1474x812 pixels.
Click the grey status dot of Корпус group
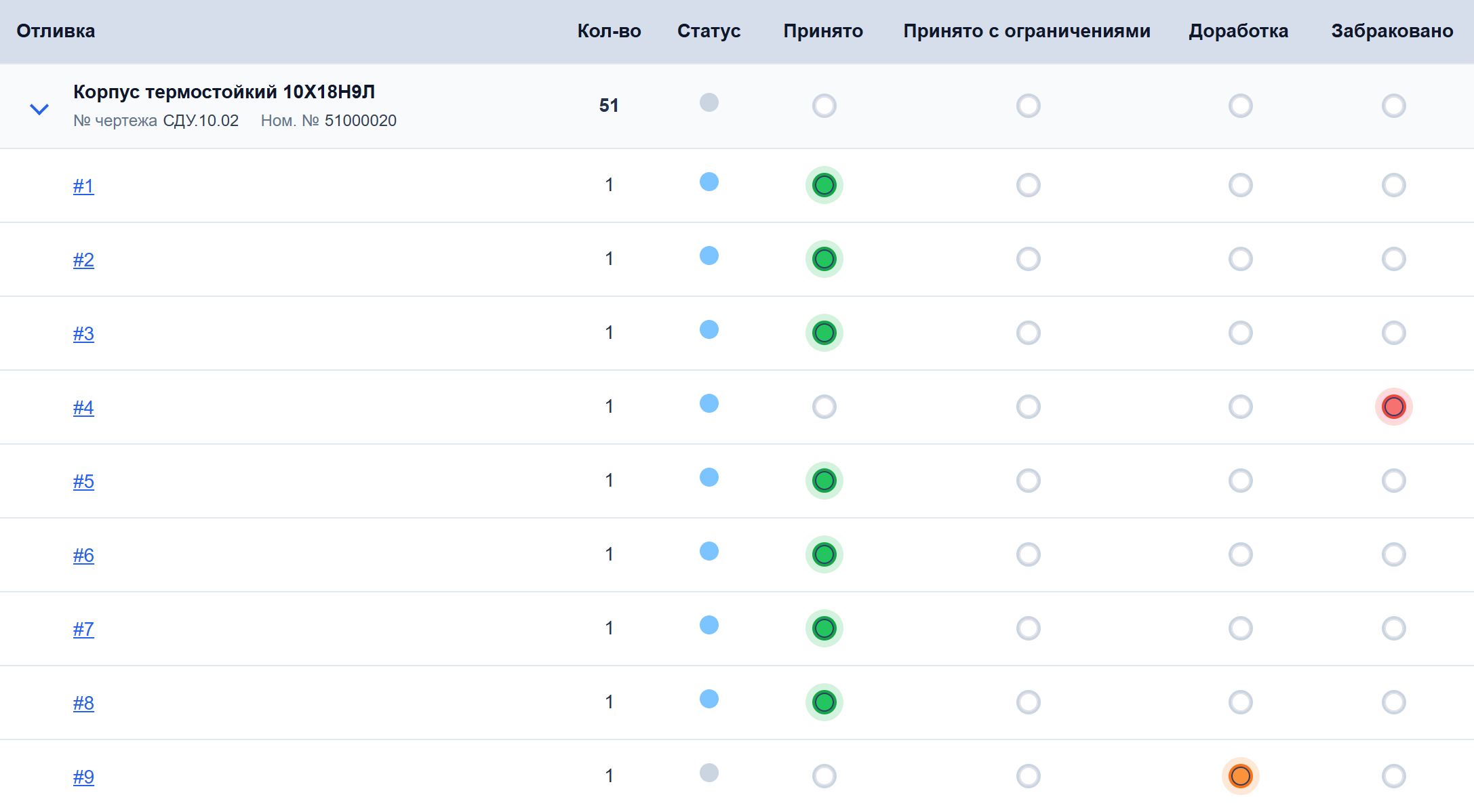click(709, 102)
